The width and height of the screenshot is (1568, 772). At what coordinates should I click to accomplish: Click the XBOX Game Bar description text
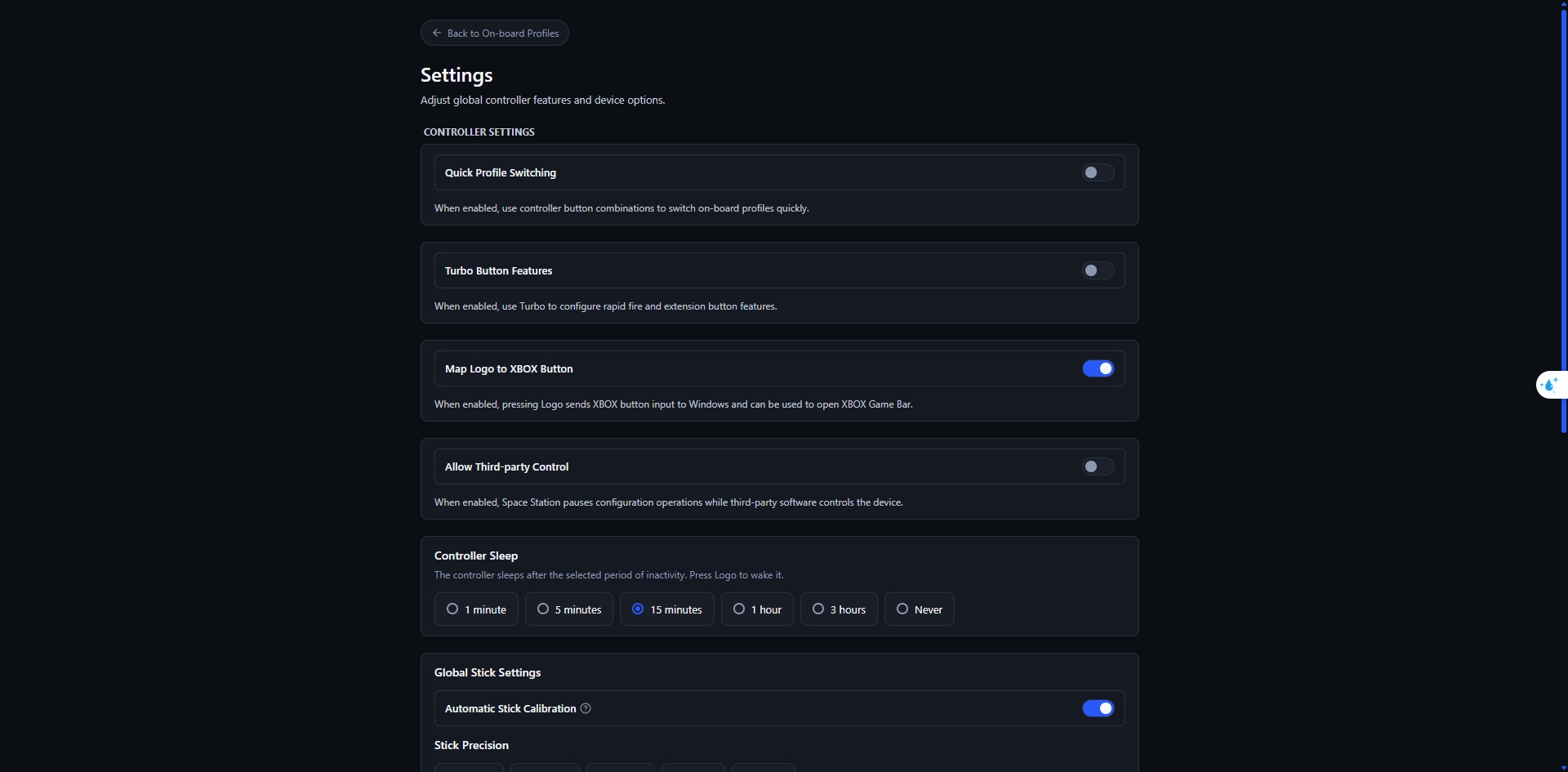(x=674, y=404)
